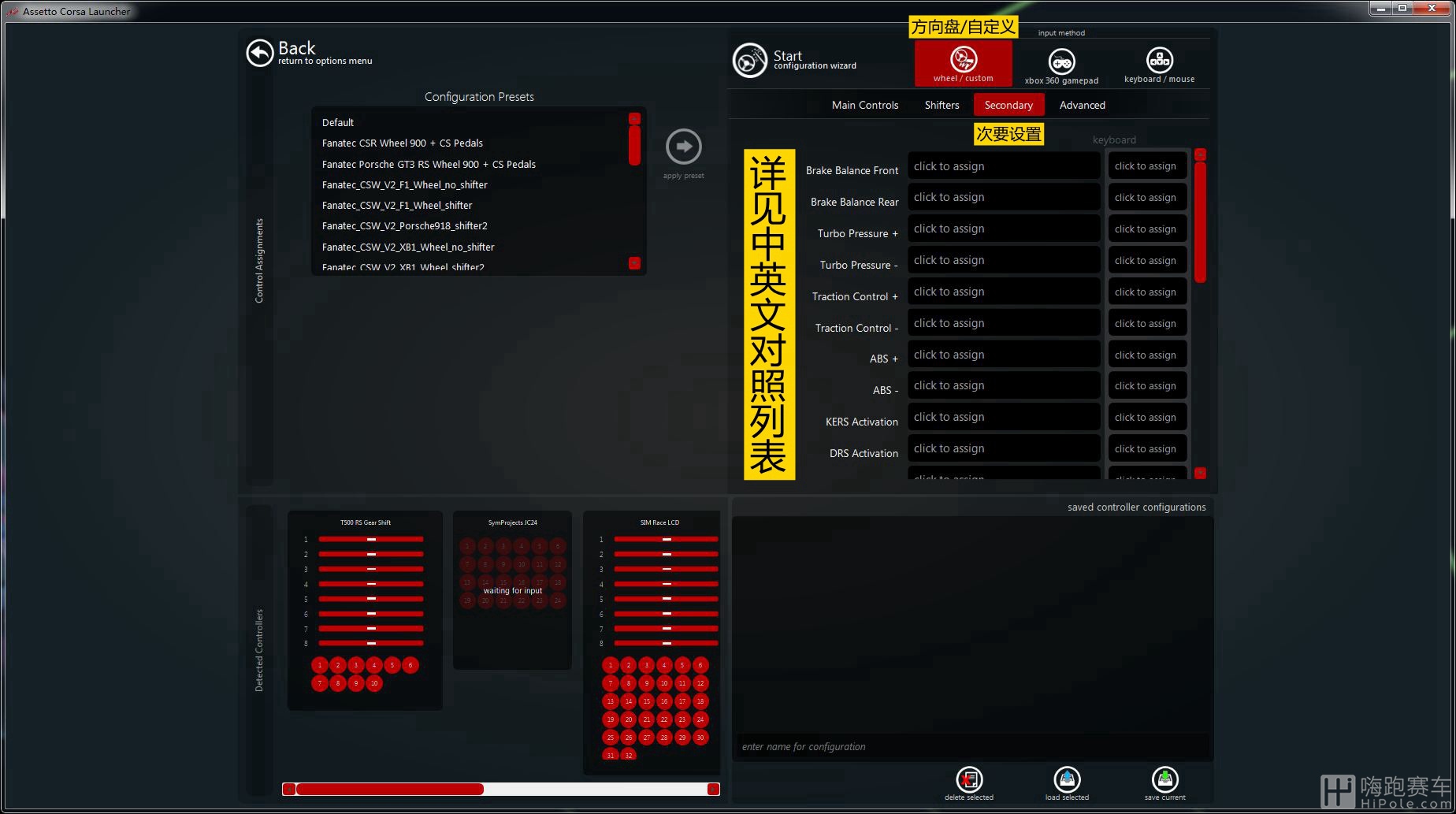This screenshot has width=1456, height=814.
Task: Click button 30 indicator on SIM Race LCD
Action: [700, 738]
